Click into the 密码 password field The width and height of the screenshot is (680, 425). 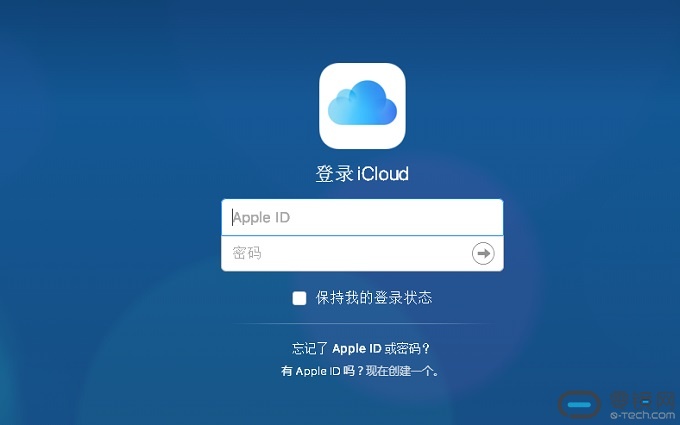pos(345,253)
